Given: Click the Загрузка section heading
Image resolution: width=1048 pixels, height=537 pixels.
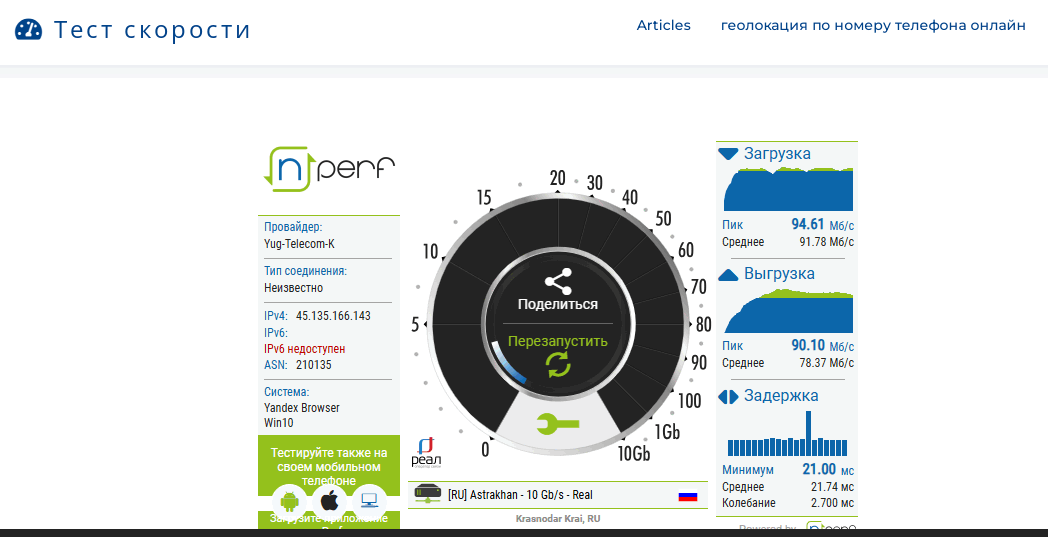Looking at the screenshot, I should [x=777, y=154].
